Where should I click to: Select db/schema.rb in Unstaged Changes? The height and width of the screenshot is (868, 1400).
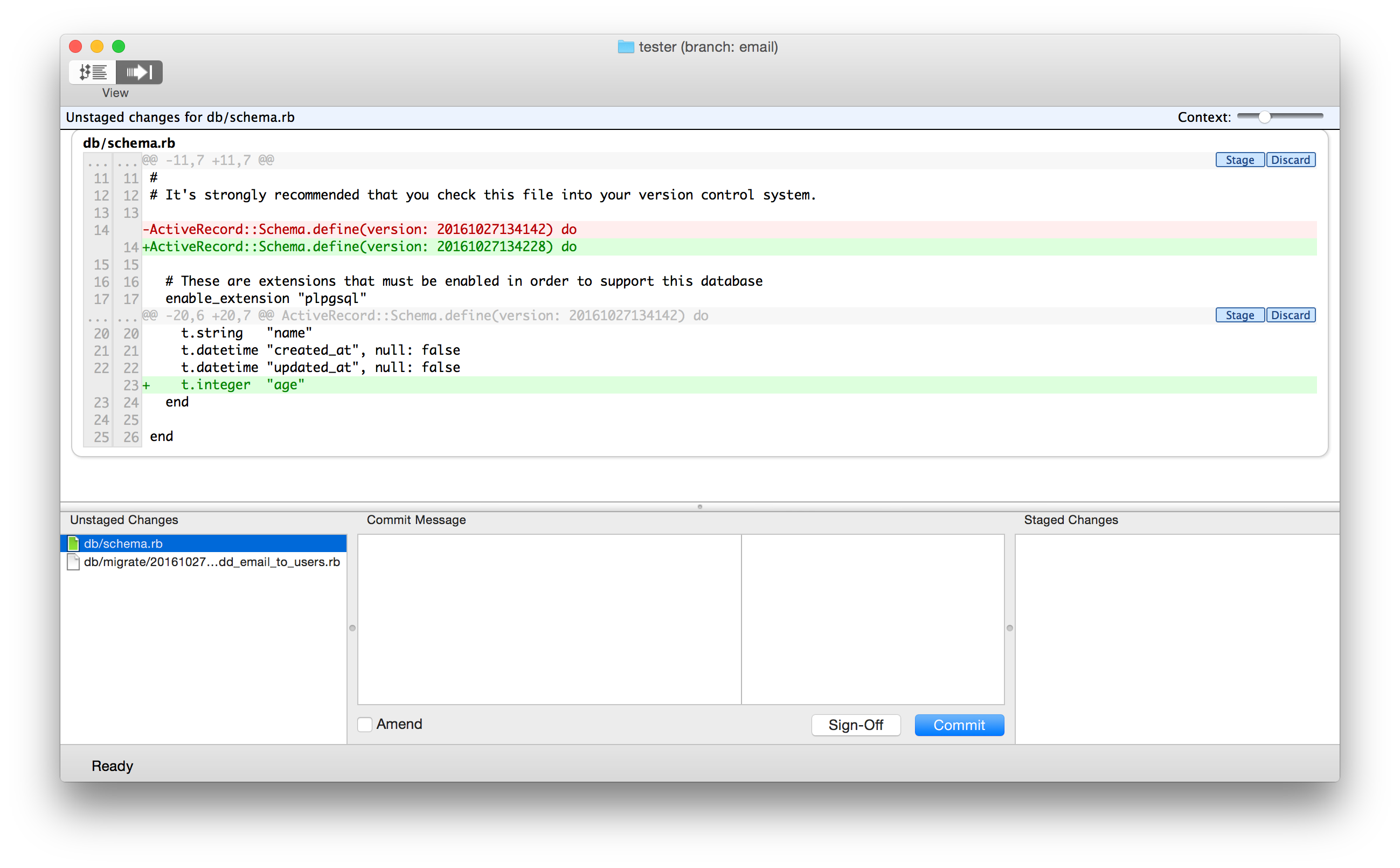[123, 543]
